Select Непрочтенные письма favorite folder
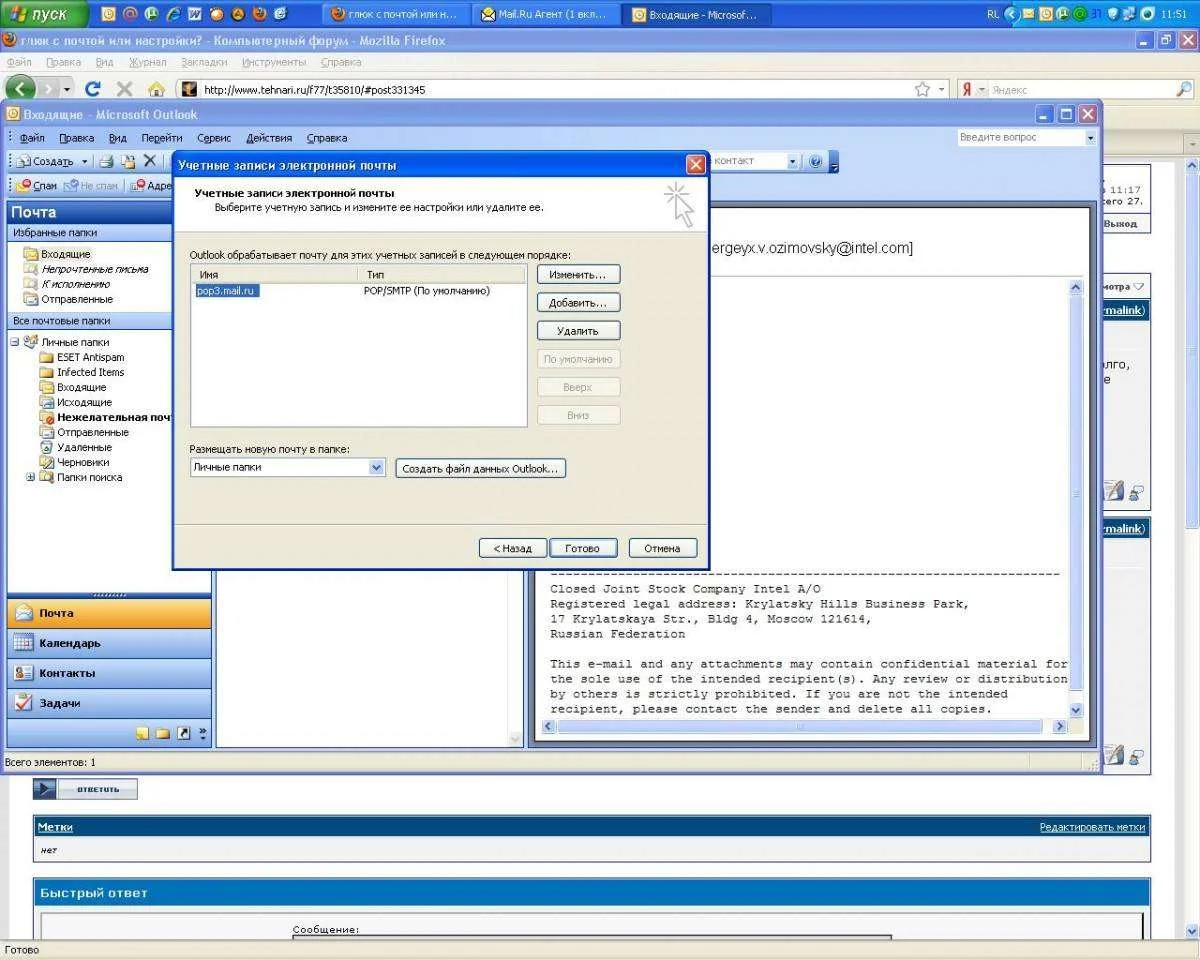 (x=86, y=269)
